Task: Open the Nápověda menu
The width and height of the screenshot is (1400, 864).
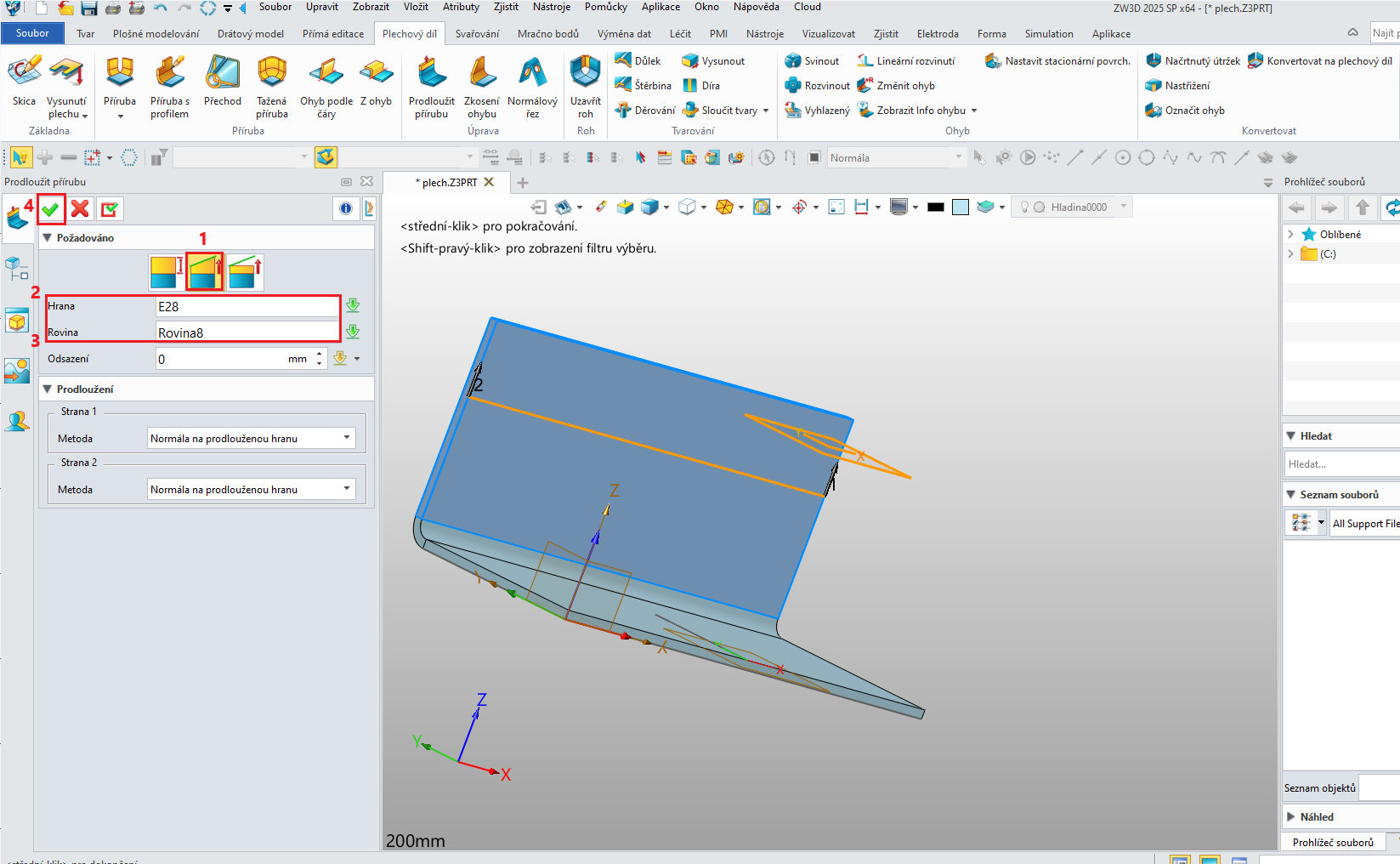Action: [x=757, y=7]
